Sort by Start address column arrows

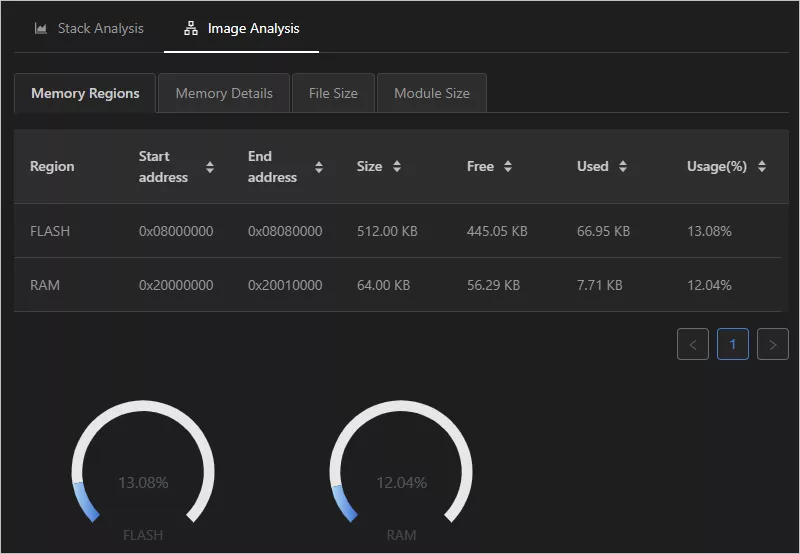click(x=210, y=167)
